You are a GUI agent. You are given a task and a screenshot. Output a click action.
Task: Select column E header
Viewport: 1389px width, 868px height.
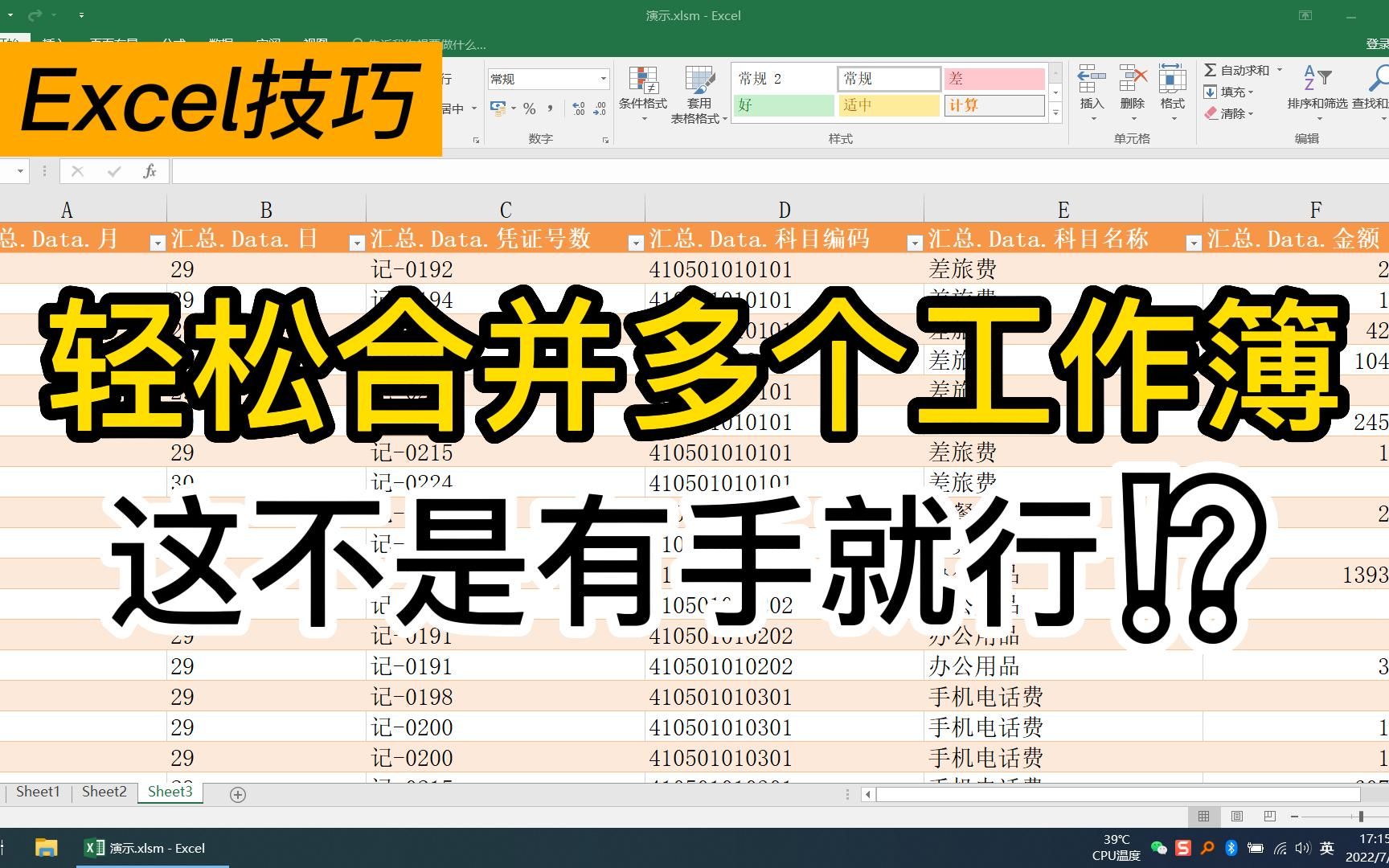[x=1063, y=210]
